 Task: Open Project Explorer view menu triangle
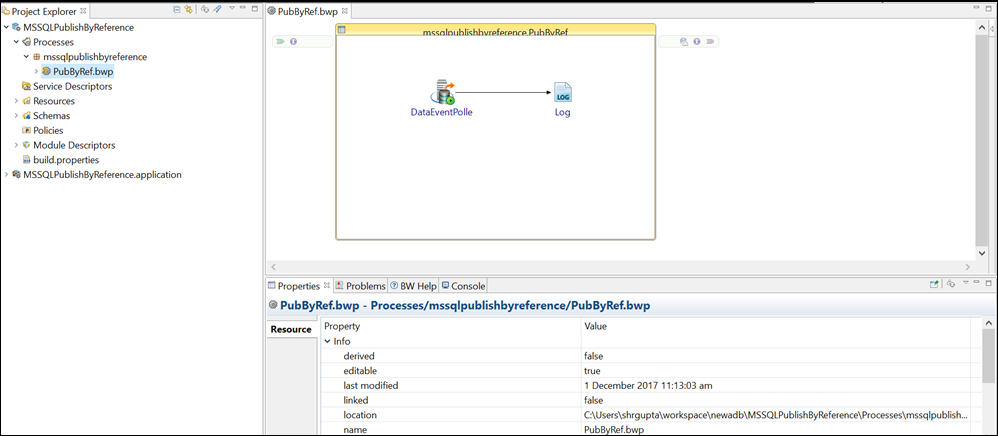point(232,9)
